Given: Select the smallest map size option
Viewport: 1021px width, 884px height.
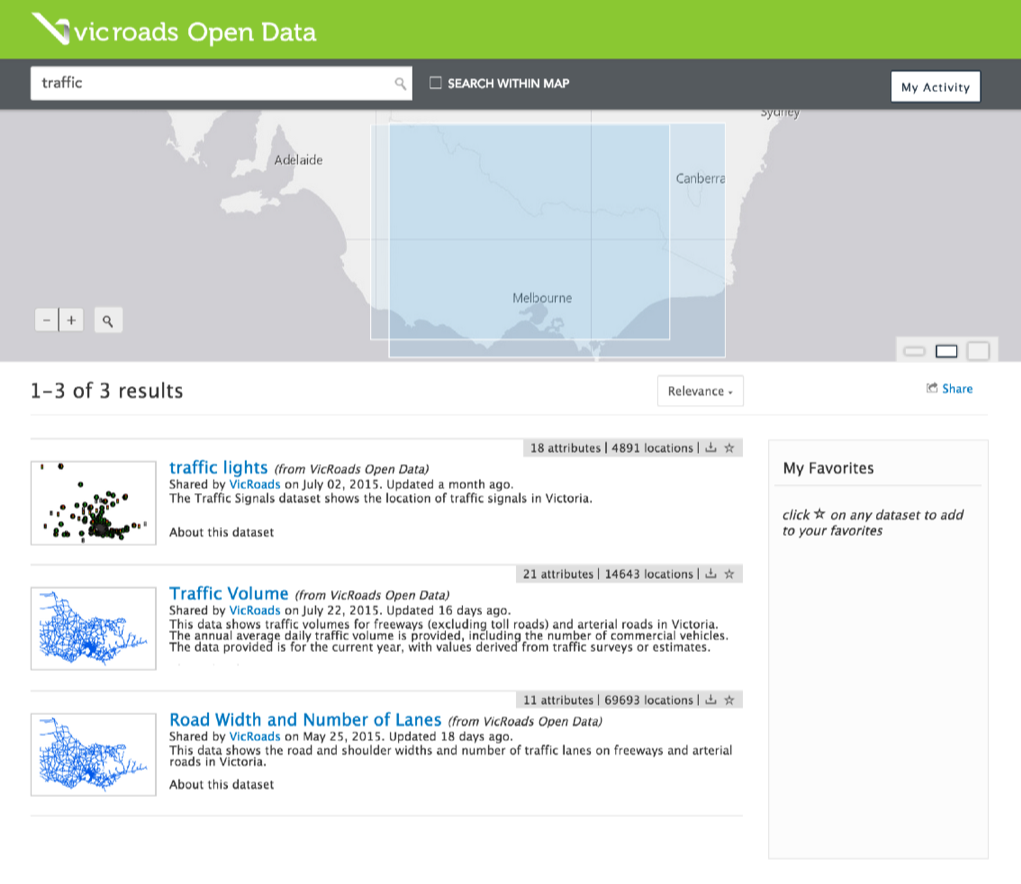Looking at the screenshot, I should 914,352.
